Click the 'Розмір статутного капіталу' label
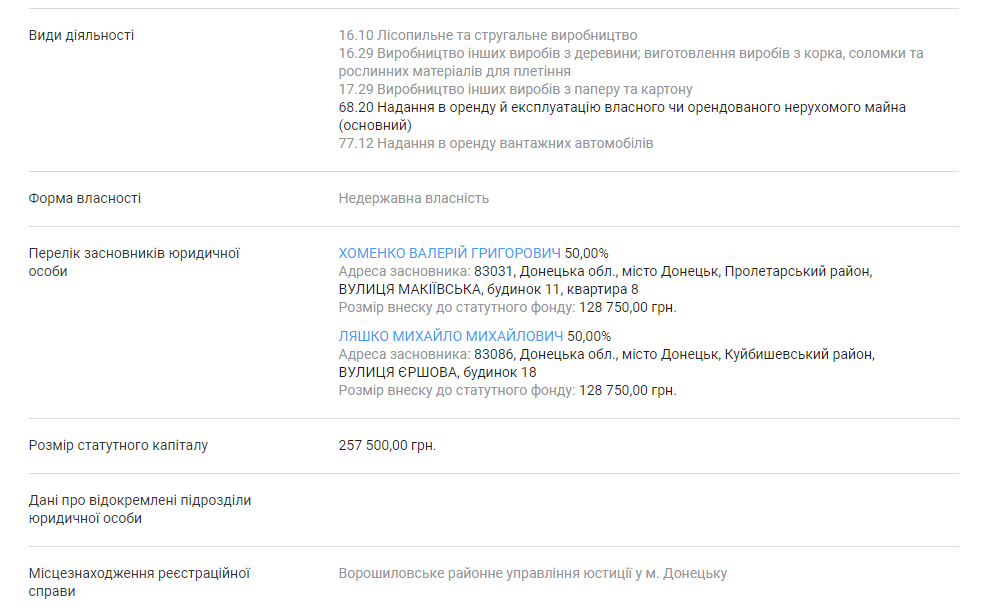This screenshot has width=984, height=614. (118, 445)
